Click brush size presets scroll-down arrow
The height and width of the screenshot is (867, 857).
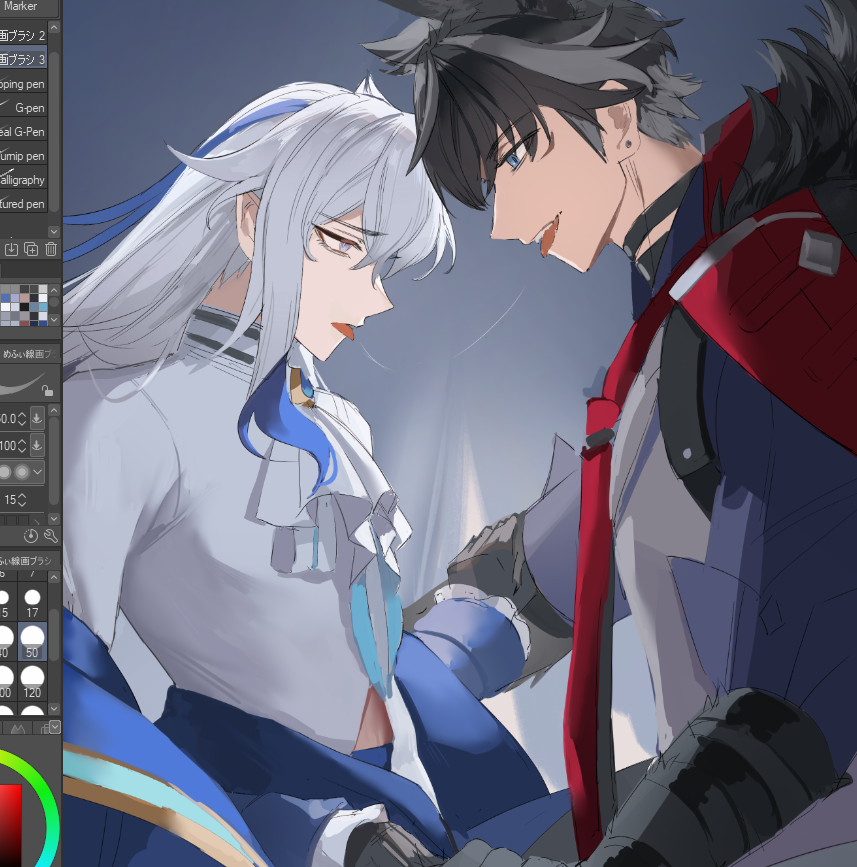[x=54, y=708]
